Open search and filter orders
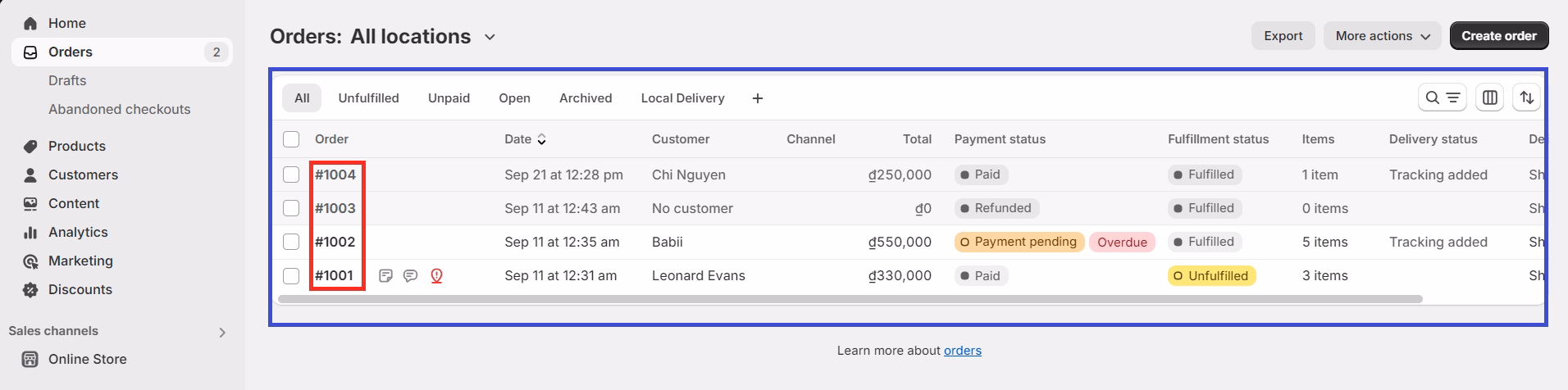The height and width of the screenshot is (390, 1568). [x=1443, y=98]
